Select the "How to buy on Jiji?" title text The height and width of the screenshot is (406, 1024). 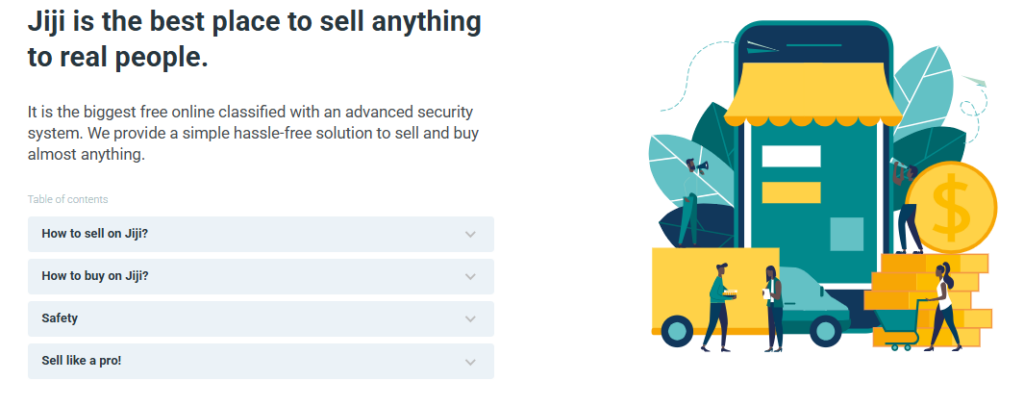[95, 275]
